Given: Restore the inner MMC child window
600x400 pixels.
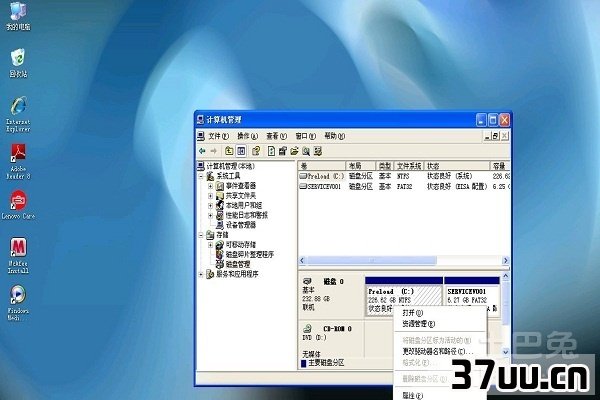Looking at the screenshot, I should point(496,136).
